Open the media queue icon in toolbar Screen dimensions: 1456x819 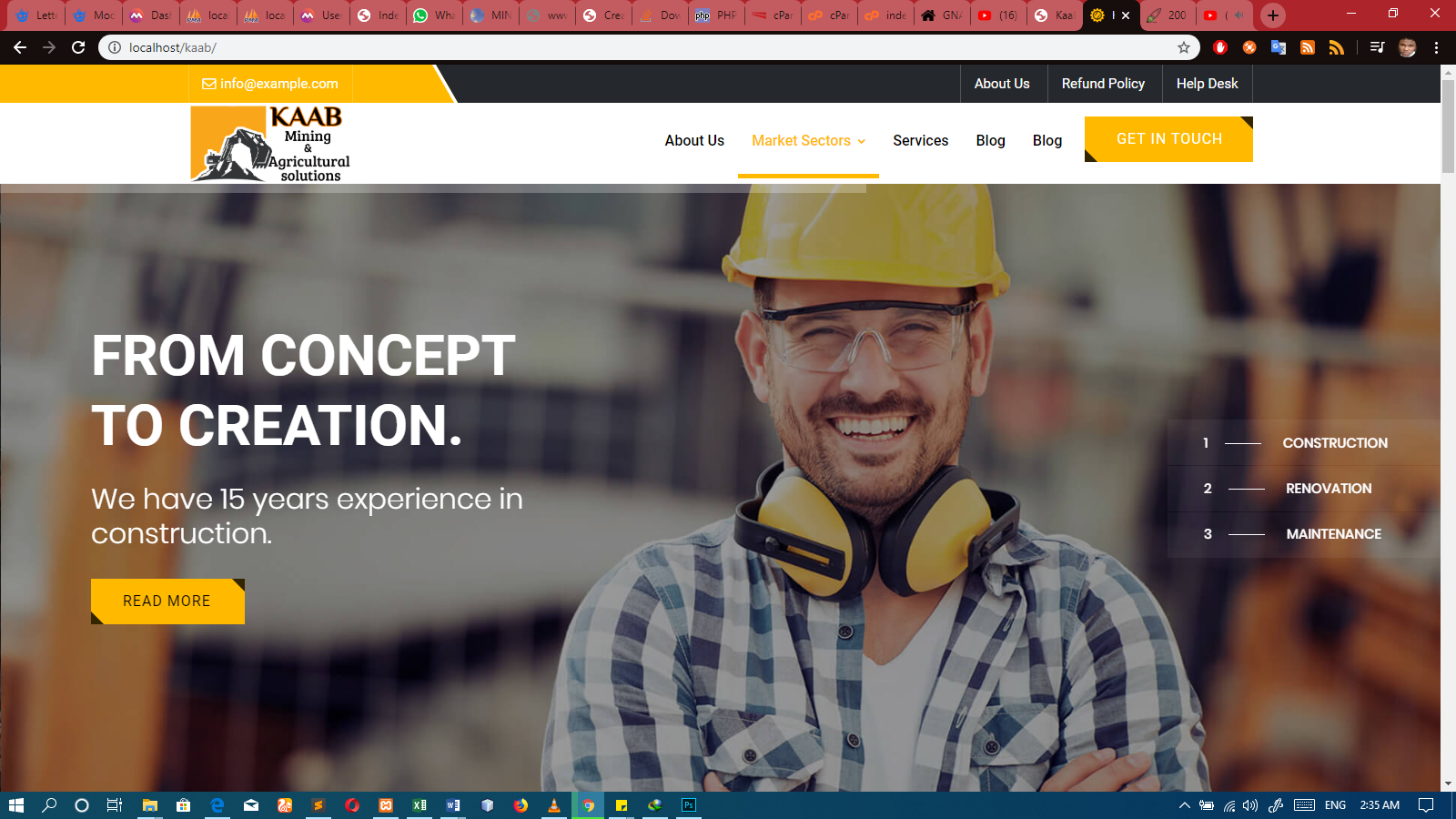(x=1376, y=47)
